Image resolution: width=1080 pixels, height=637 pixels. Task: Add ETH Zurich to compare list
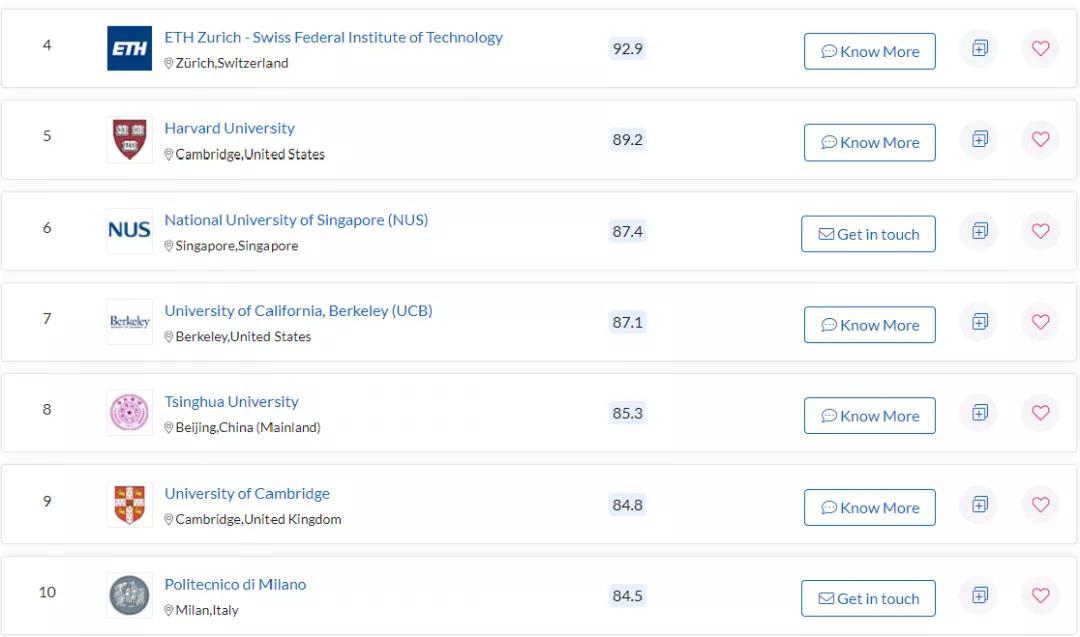click(x=979, y=48)
